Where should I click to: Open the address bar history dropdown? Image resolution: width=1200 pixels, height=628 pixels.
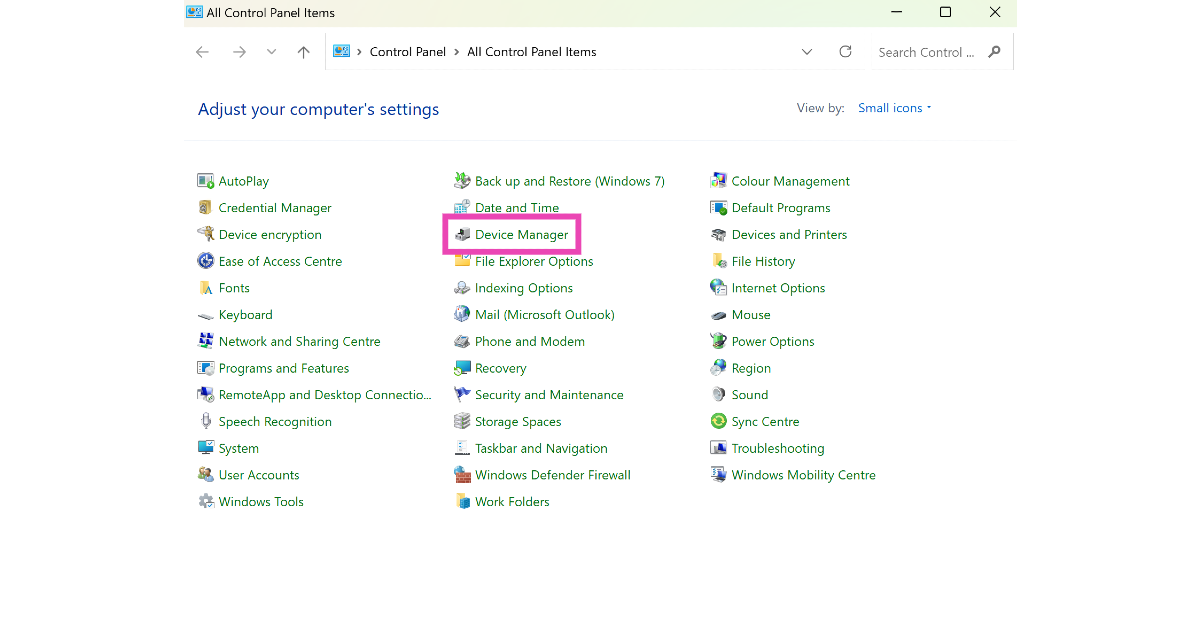coord(807,52)
